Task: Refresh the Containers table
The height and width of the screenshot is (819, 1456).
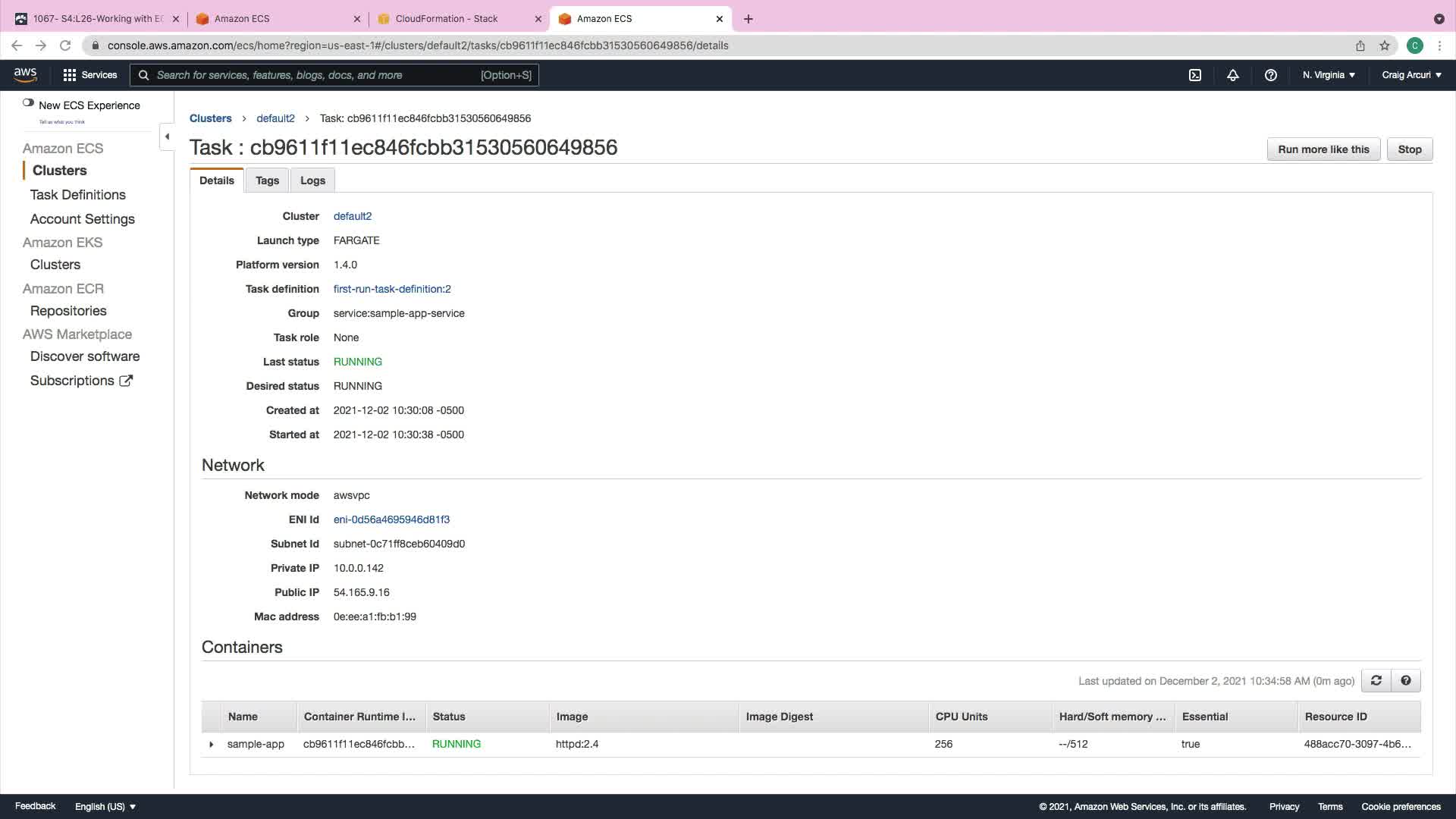Action: point(1376,680)
